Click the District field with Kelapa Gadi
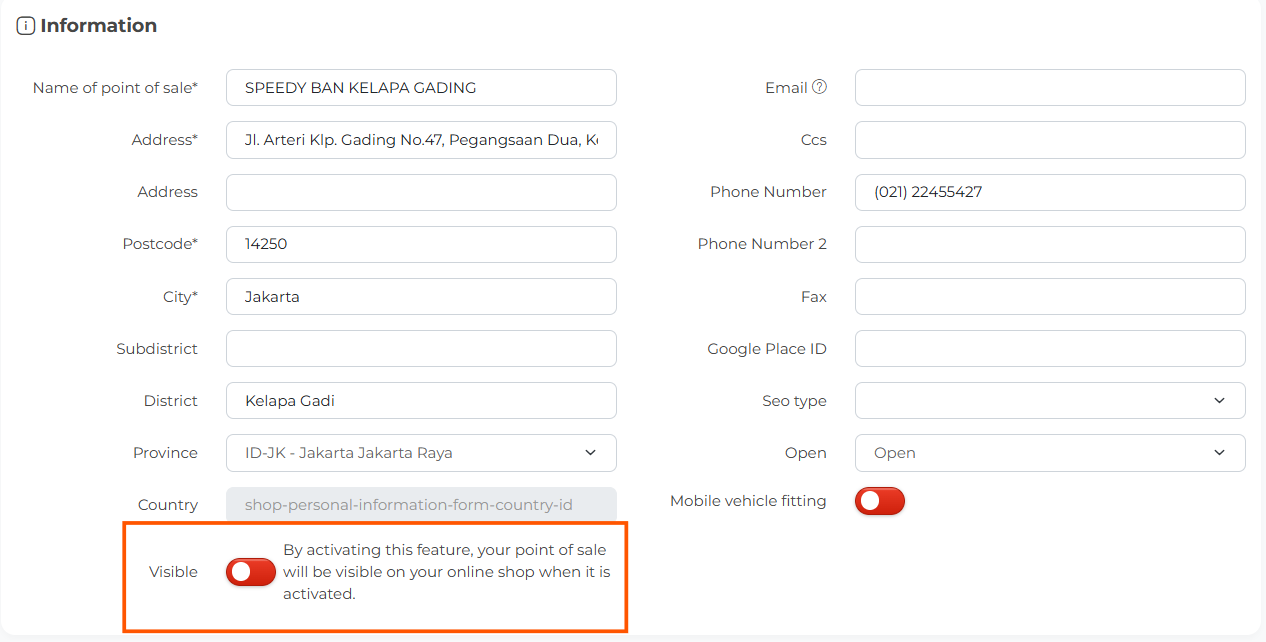 (421, 401)
